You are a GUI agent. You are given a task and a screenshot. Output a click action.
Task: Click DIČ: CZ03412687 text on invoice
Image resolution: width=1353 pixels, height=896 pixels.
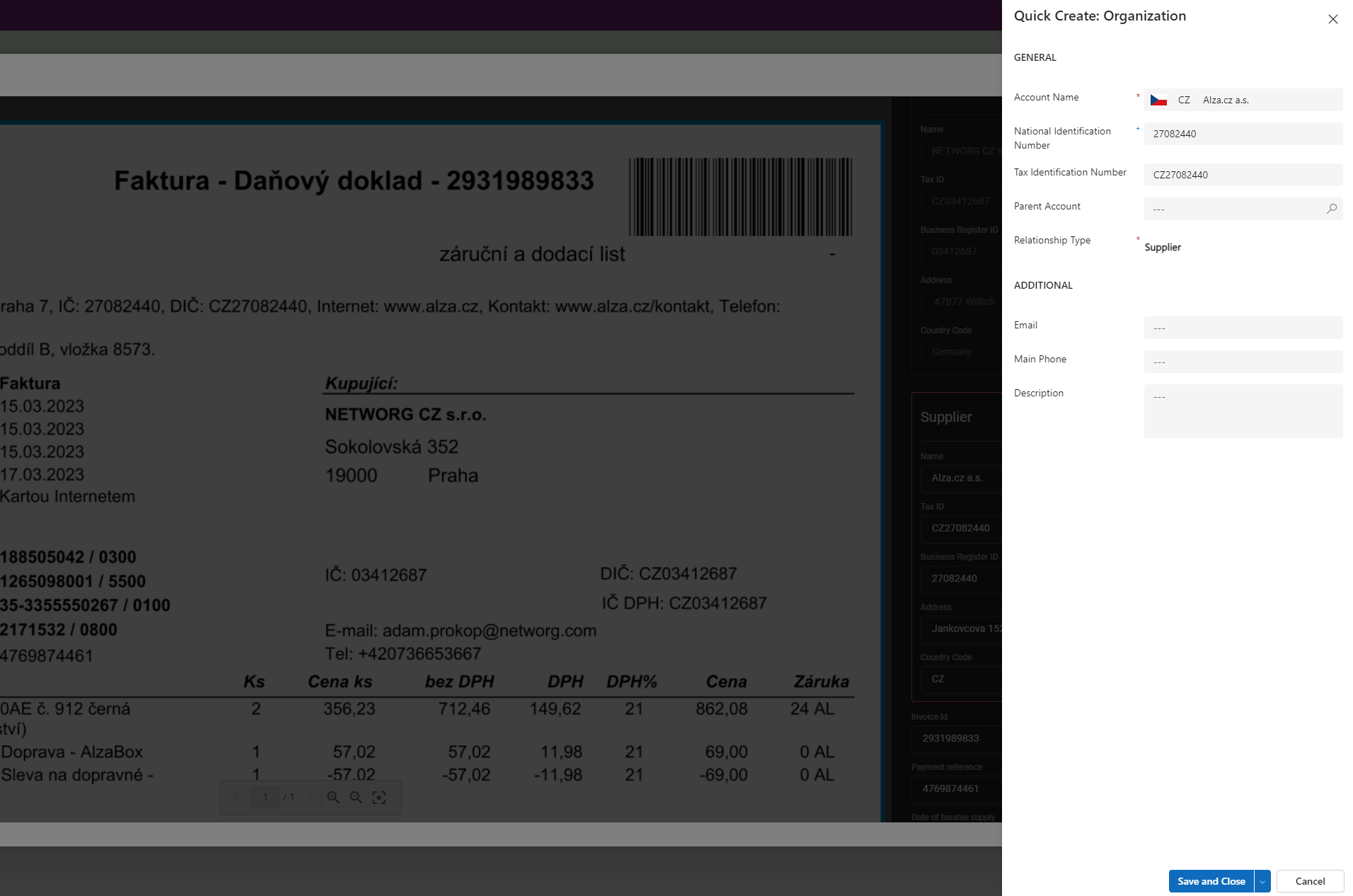(x=669, y=574)
